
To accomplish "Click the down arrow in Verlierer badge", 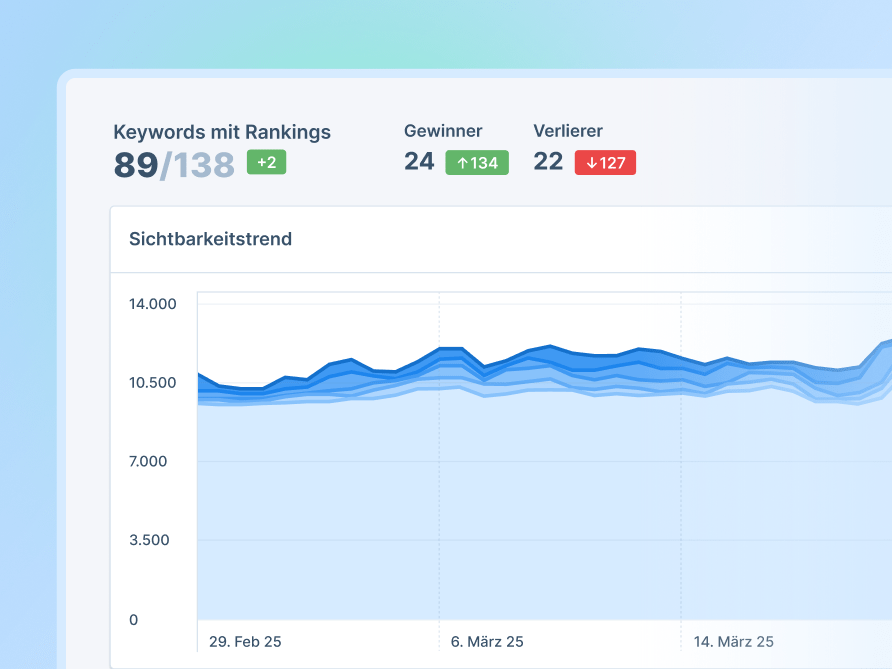I will point(592,163).
